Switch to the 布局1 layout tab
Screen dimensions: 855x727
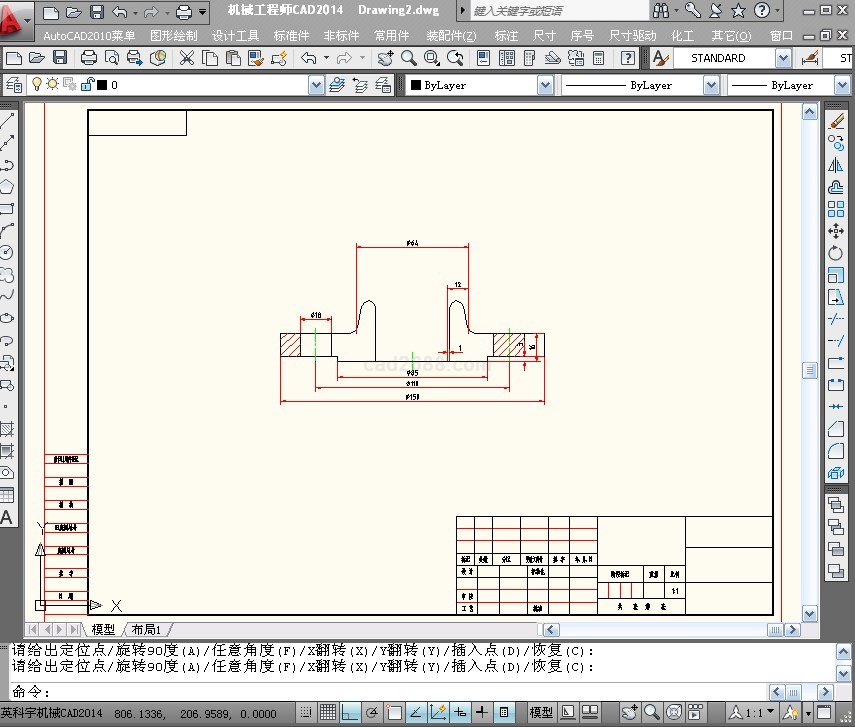[146, 630]
